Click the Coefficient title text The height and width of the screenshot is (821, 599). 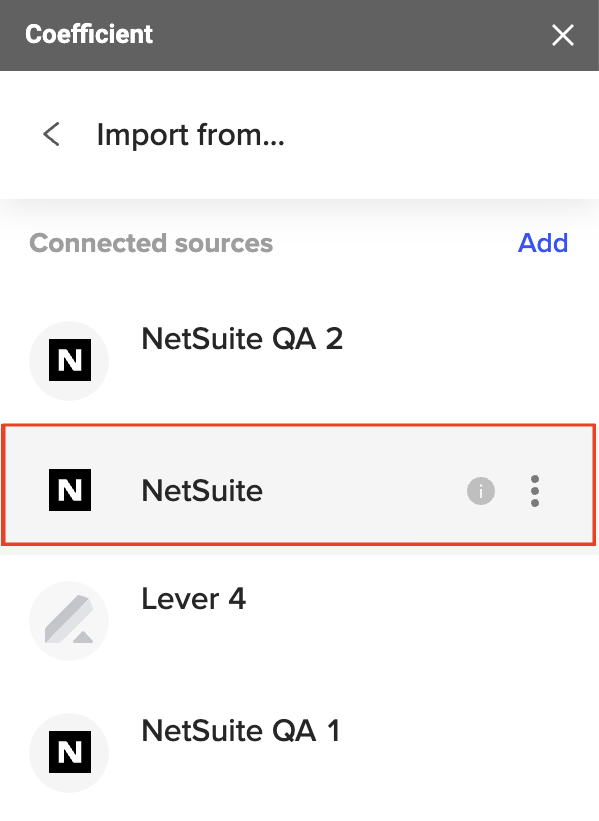pyautogui.click(x=89, y=35)
